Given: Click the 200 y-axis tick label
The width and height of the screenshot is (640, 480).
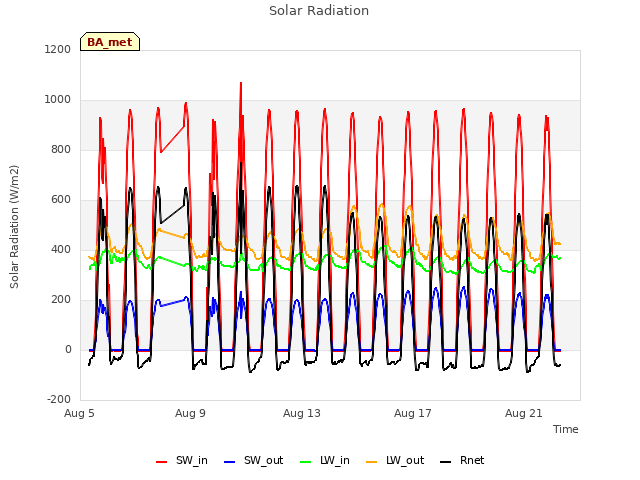Looking at the screenshot, I should pos(61,299).
